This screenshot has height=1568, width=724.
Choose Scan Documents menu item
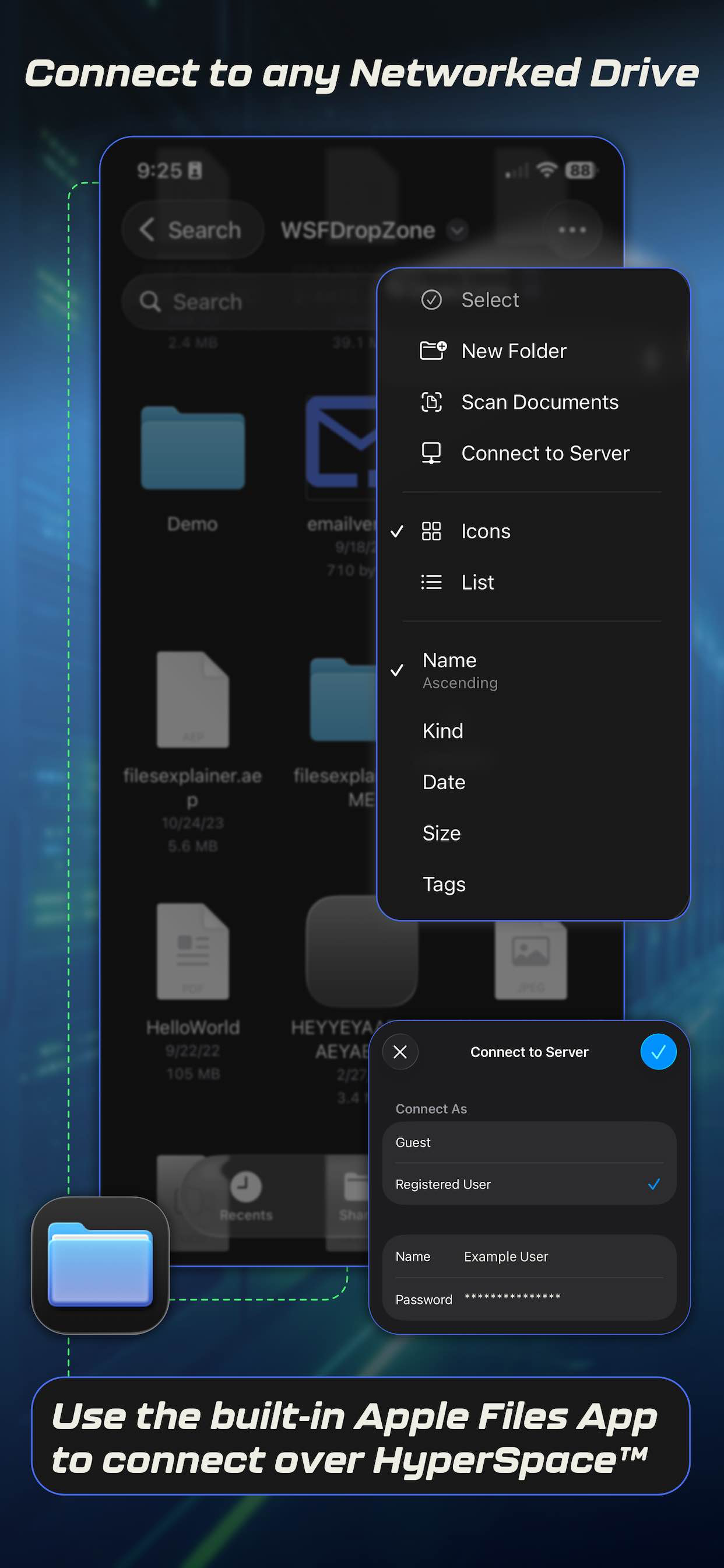point(533,402)
